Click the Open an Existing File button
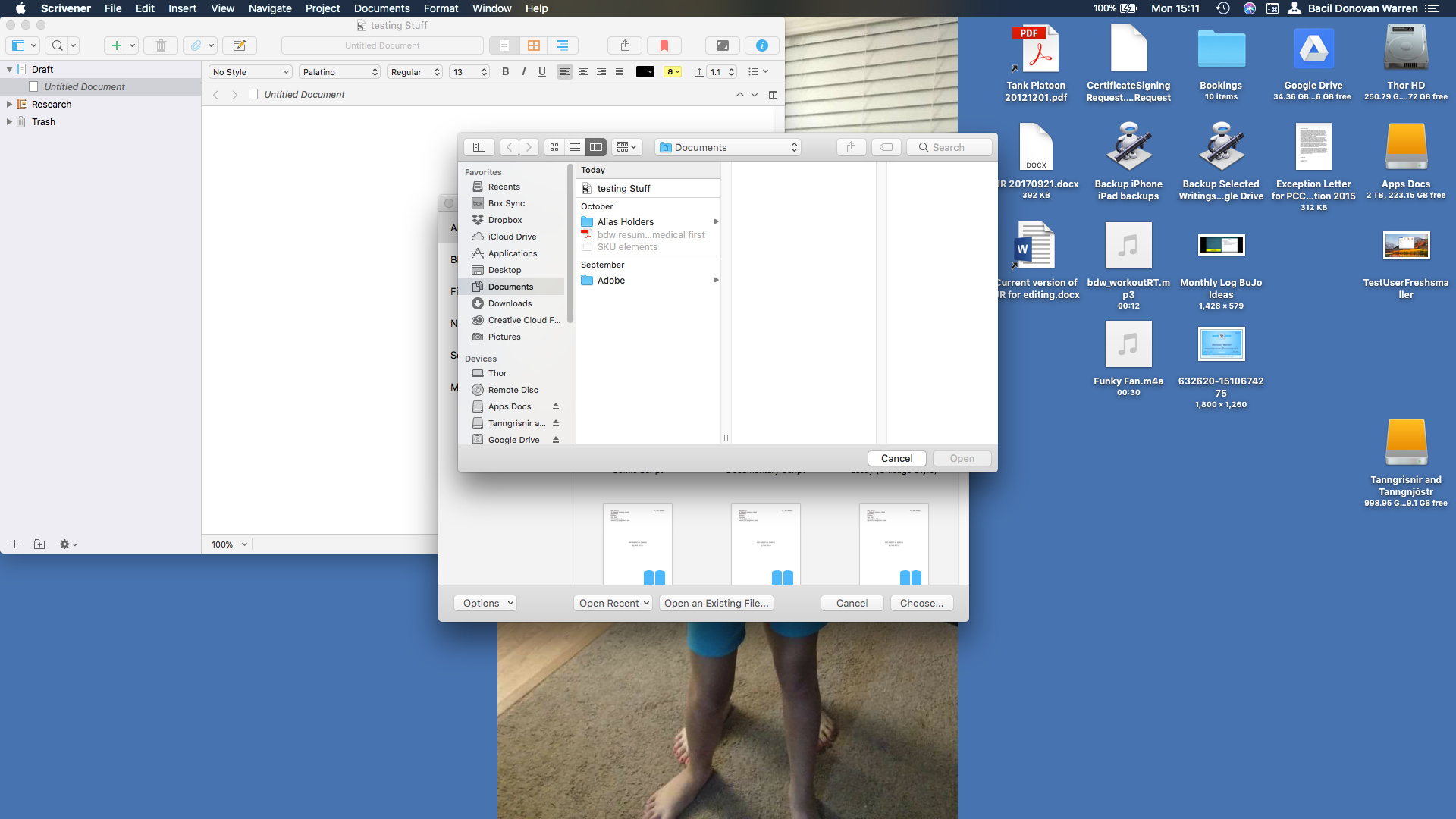 coord(716,603)
